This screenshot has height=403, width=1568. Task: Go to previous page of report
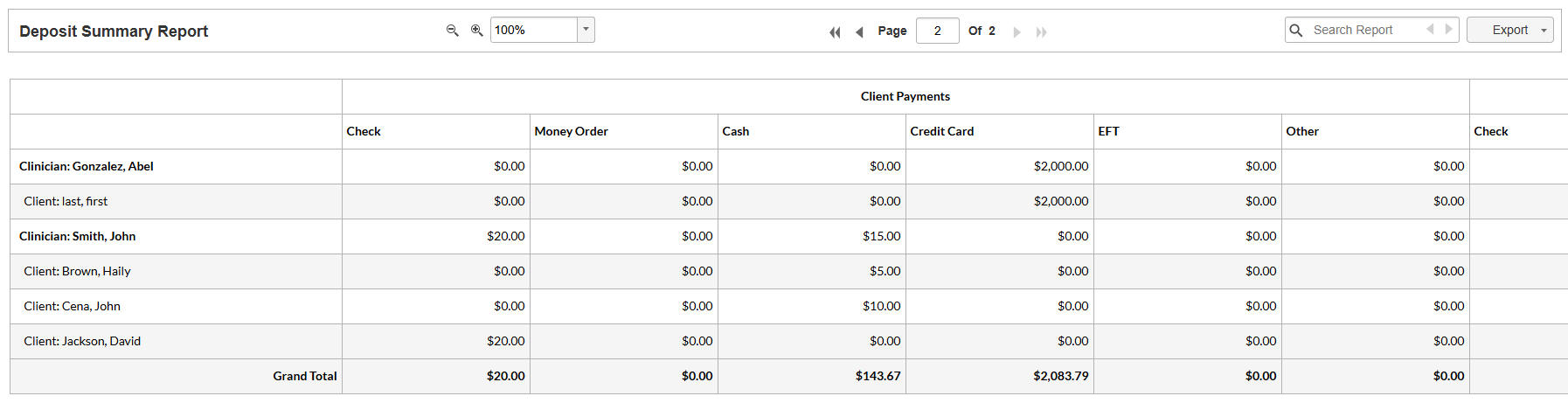pyautogui.click(x=859, y=31)
